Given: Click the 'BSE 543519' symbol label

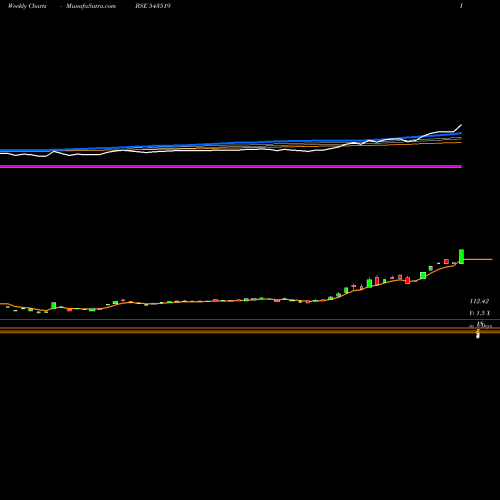Looking at the screenshot, I should click(x=153, y=6).
